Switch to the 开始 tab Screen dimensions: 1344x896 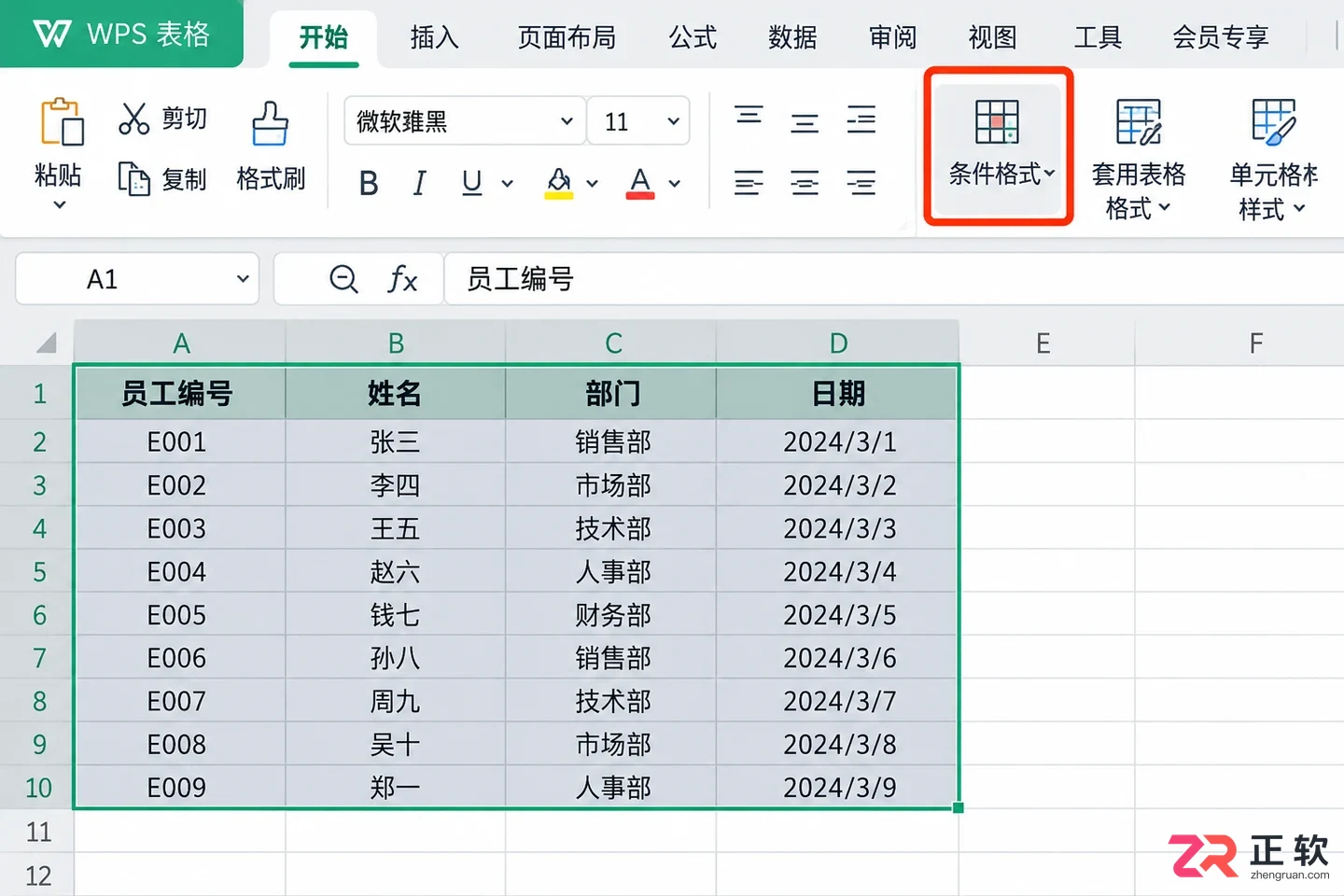pyautogui.click(x=324, y=37)
